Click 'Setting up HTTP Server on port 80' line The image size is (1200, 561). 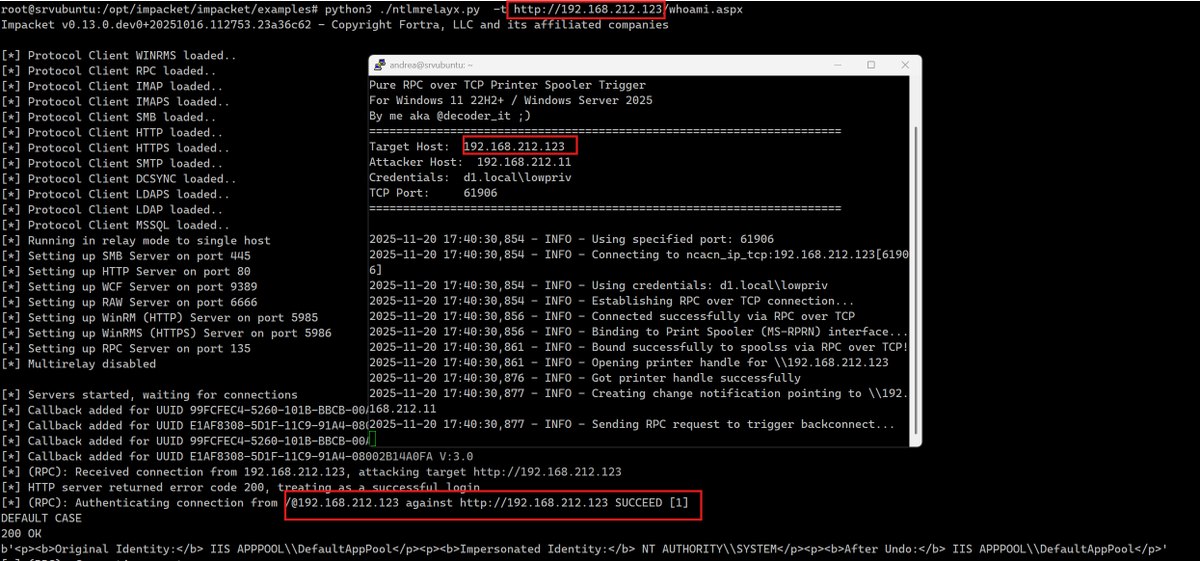coord(126,271)
